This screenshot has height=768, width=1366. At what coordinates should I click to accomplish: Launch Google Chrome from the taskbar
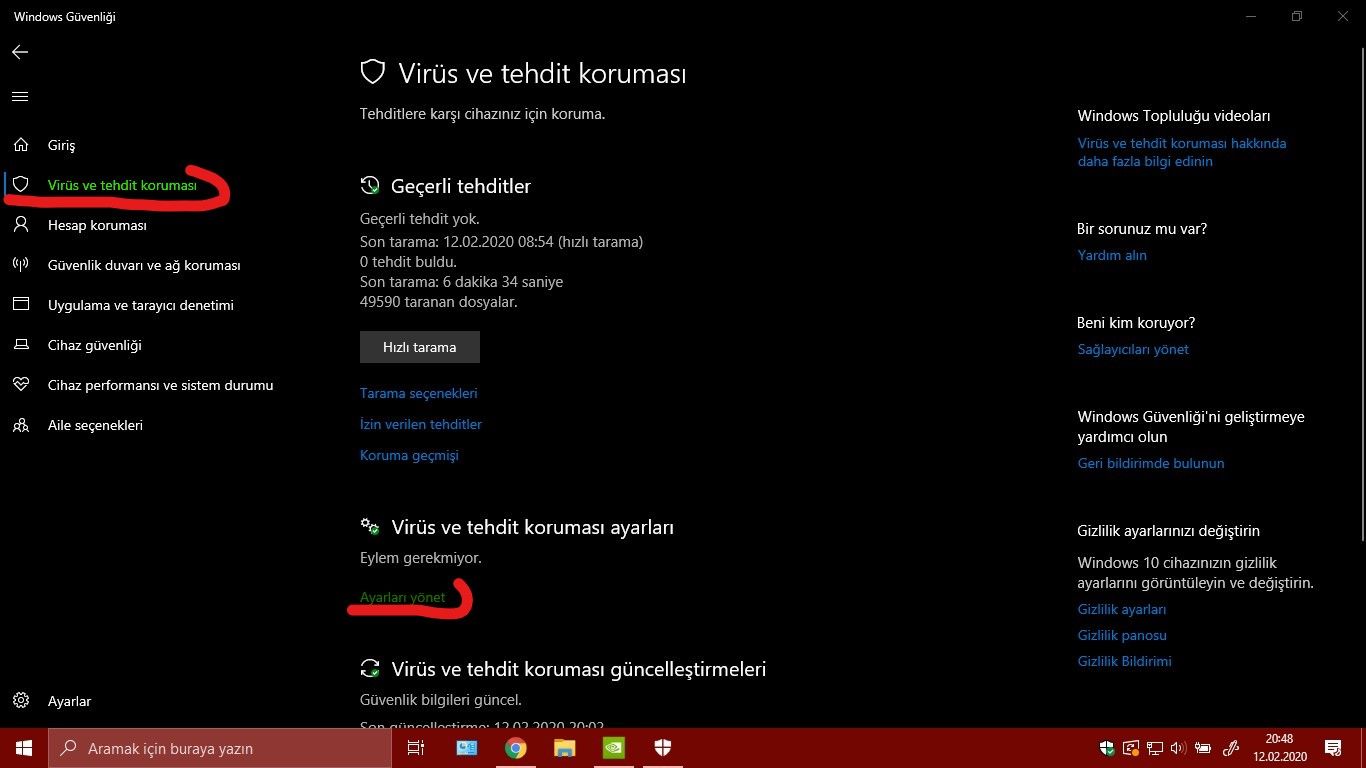pos(516,748)
